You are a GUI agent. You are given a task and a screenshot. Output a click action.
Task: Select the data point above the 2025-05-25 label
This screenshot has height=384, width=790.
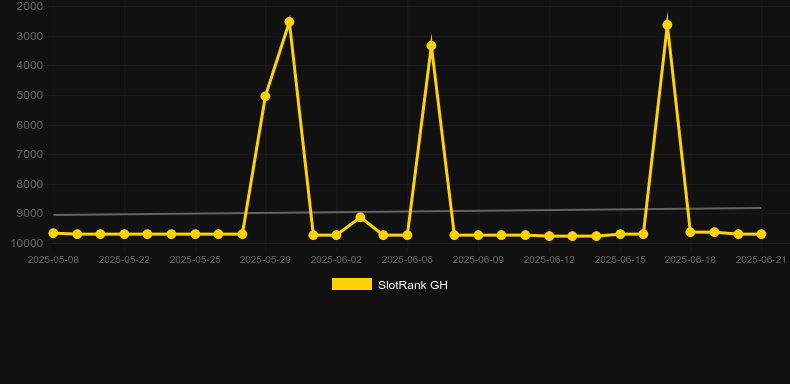tap(195, 234)
